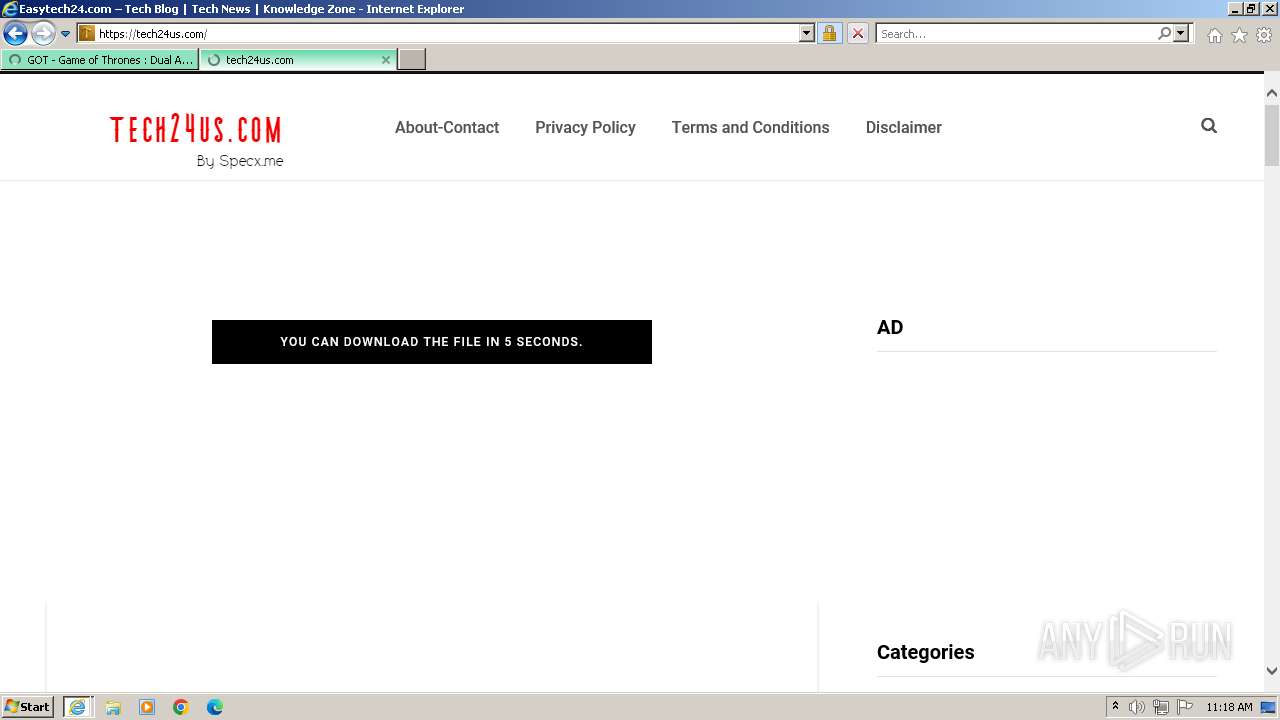The width and height of the screenshot is (1280, 720).
Task: Go back with the browser Back arrow
Action: [15, 34]
